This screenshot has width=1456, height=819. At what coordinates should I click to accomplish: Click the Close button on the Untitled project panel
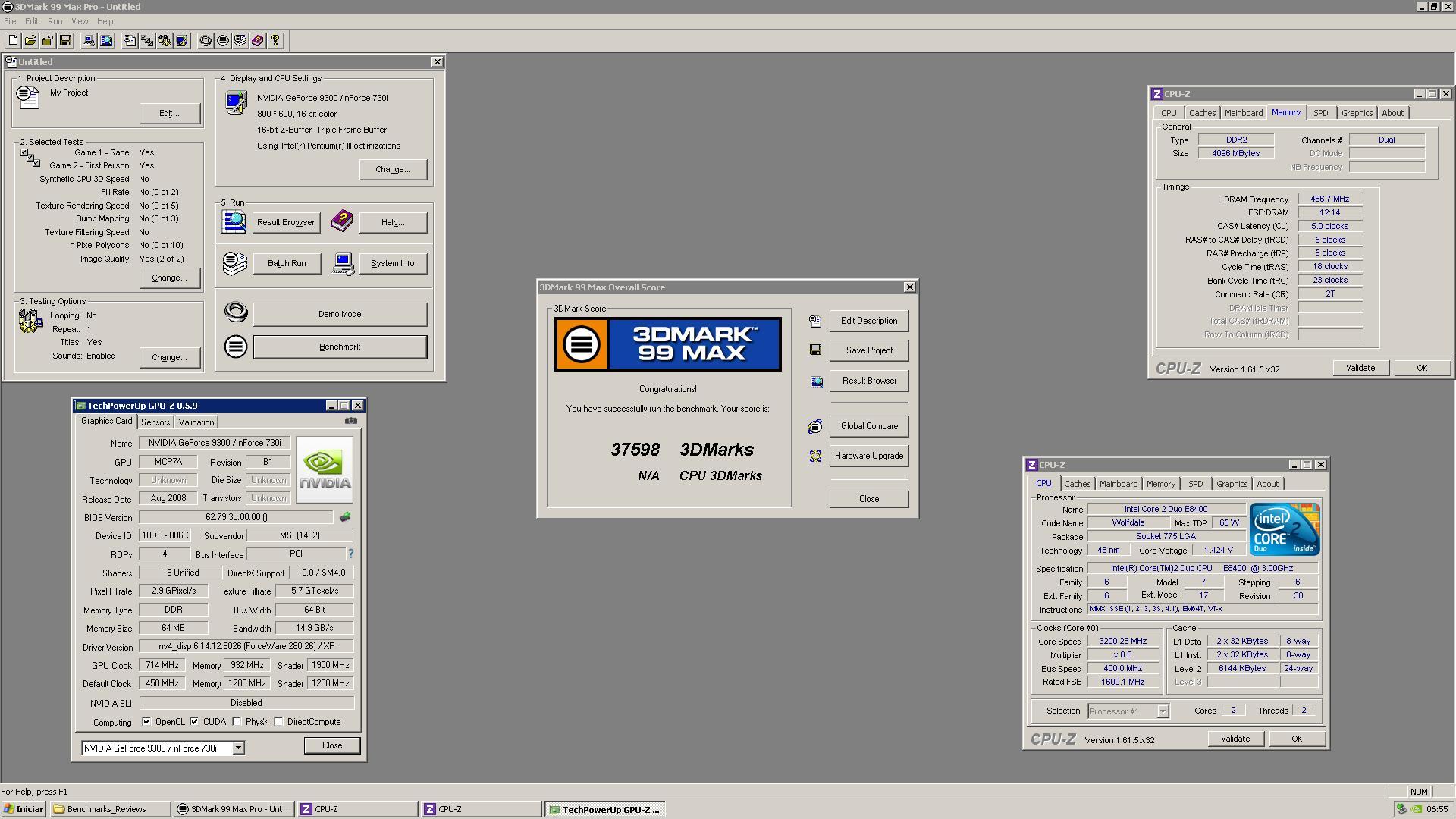437,61
